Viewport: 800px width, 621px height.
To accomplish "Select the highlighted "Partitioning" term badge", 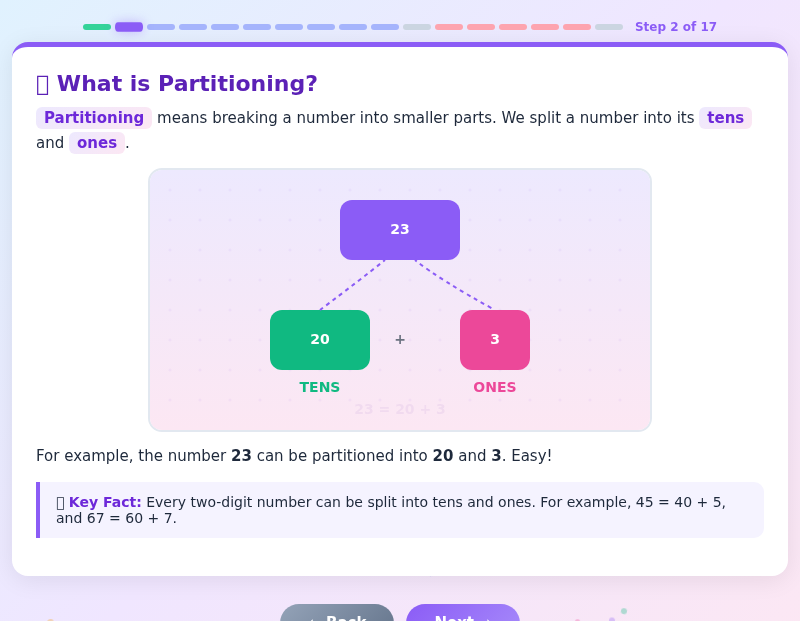I will (93, 117).
